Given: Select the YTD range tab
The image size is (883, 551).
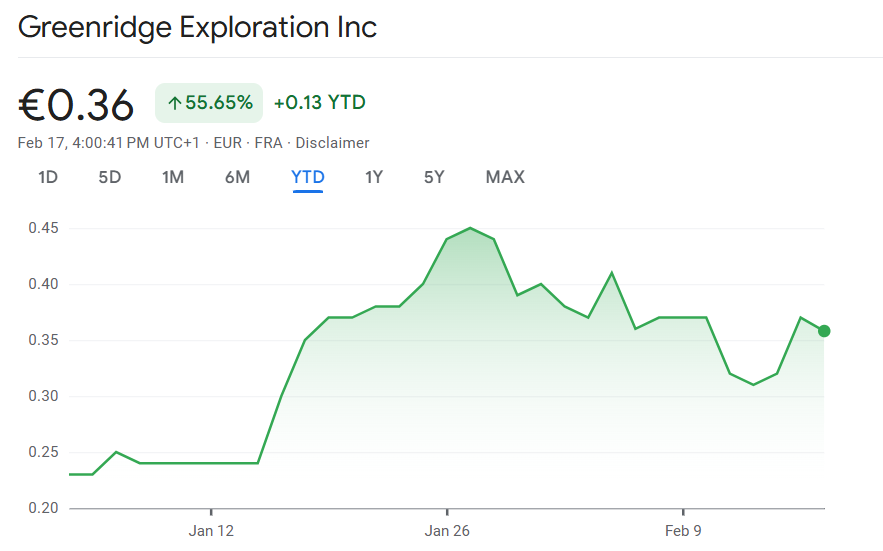Looking at the screenshot, I should pos(308,177).
